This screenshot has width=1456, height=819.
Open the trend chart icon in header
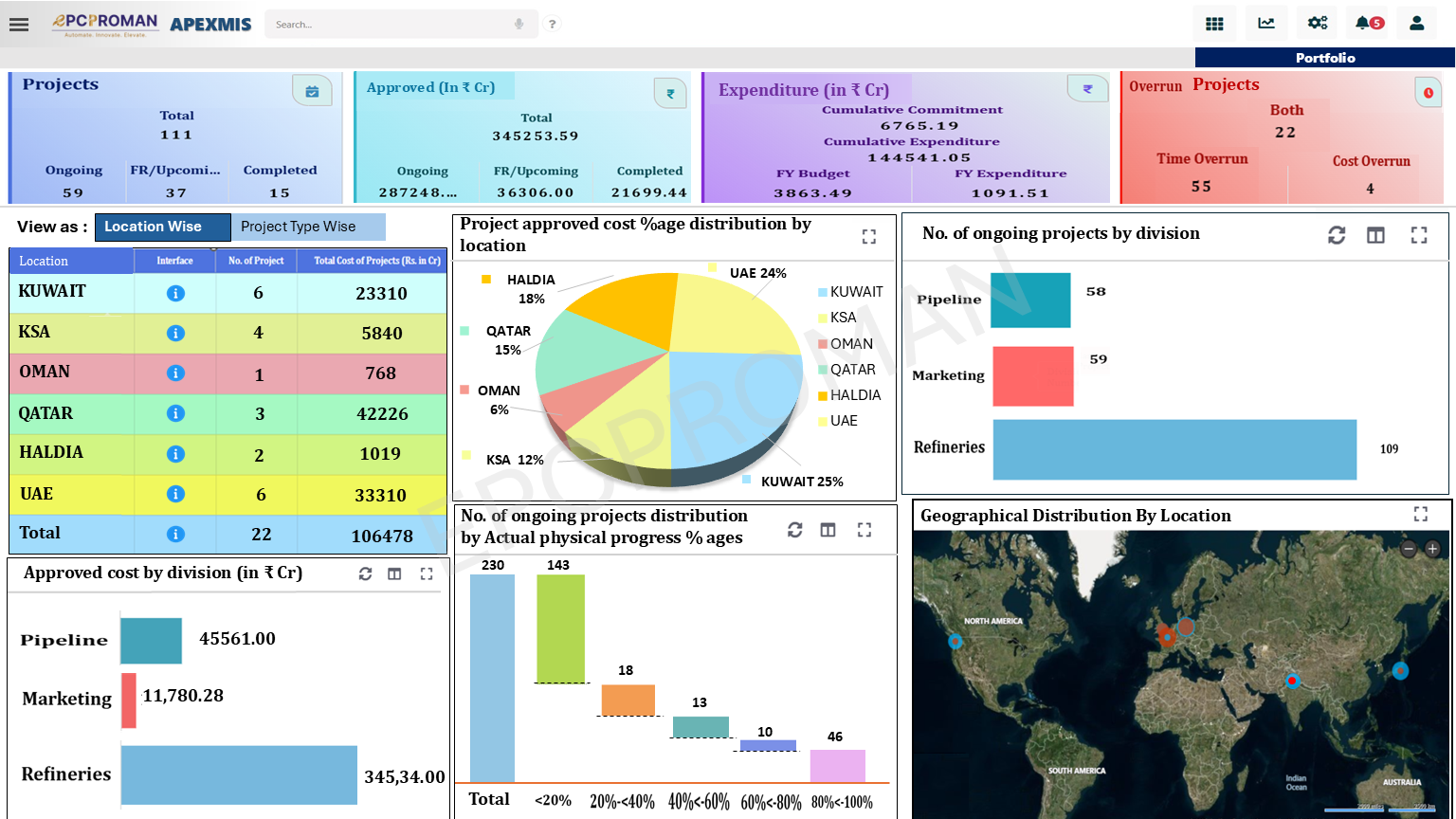click(1266, 24)
